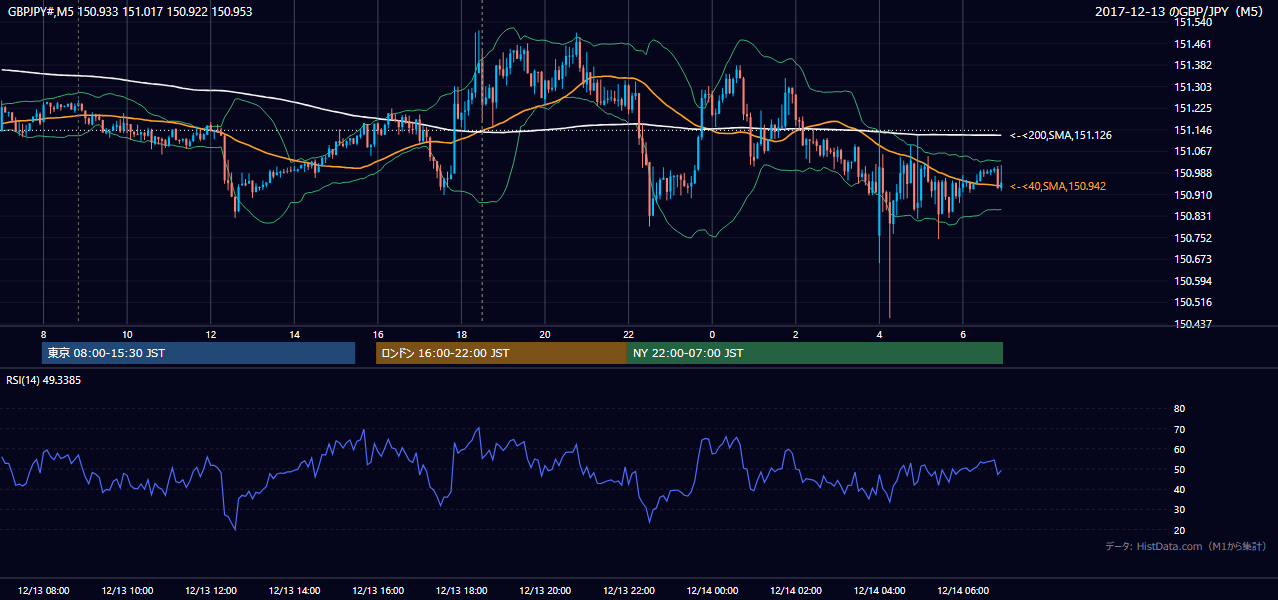This screenshot has height=600, width=1278.
Task: Click RSI scale level 50
Action: pyautogui.click(x=1179, y=469)
